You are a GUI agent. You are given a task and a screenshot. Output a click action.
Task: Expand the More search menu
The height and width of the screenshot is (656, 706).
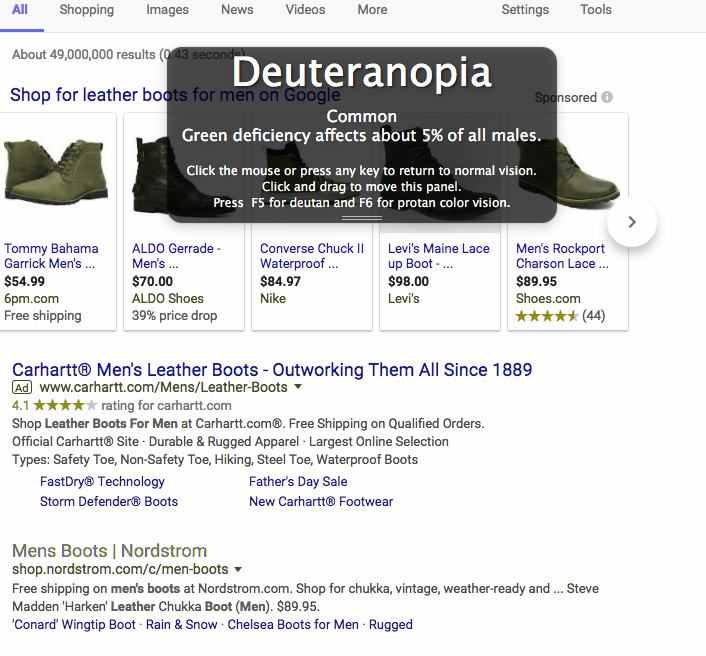pyautogui.click(x=372, y=10)
